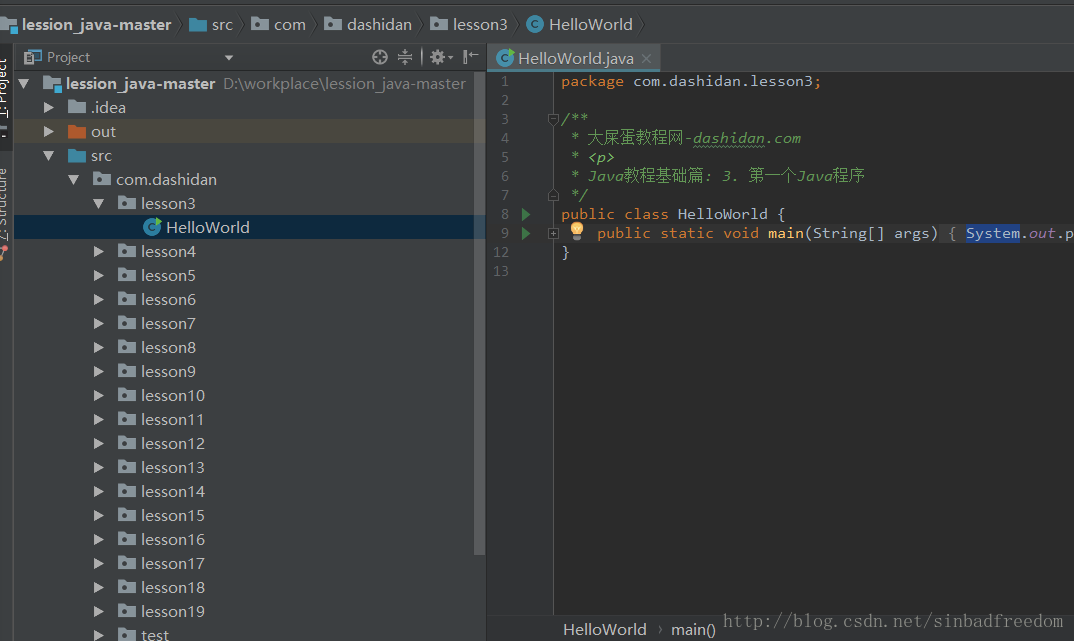Click lession_java-master in the breadcrumb
Screen dimensions: 1074x641
pos(97,25)
